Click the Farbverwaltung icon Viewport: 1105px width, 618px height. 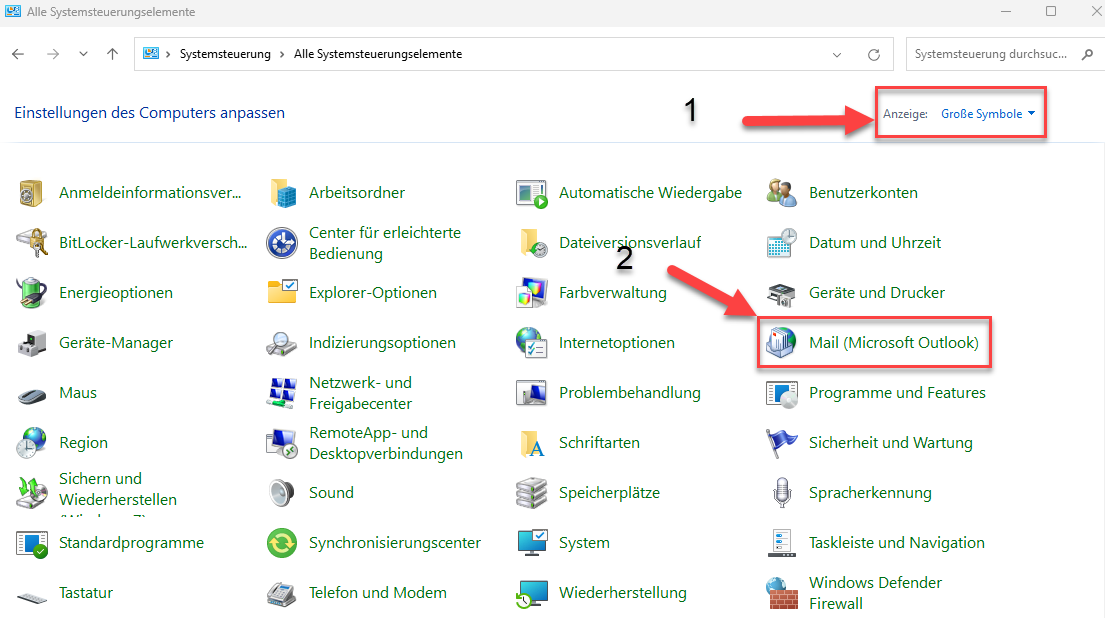[532, 293]
